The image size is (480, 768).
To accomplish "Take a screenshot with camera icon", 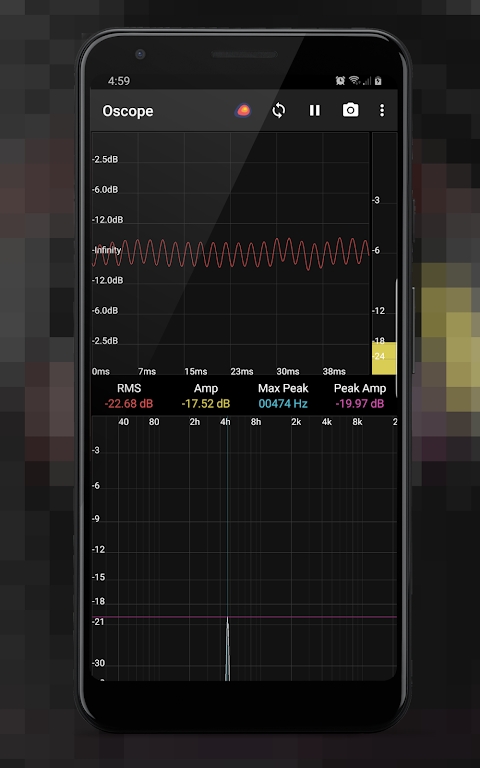I will pos(350,110).
